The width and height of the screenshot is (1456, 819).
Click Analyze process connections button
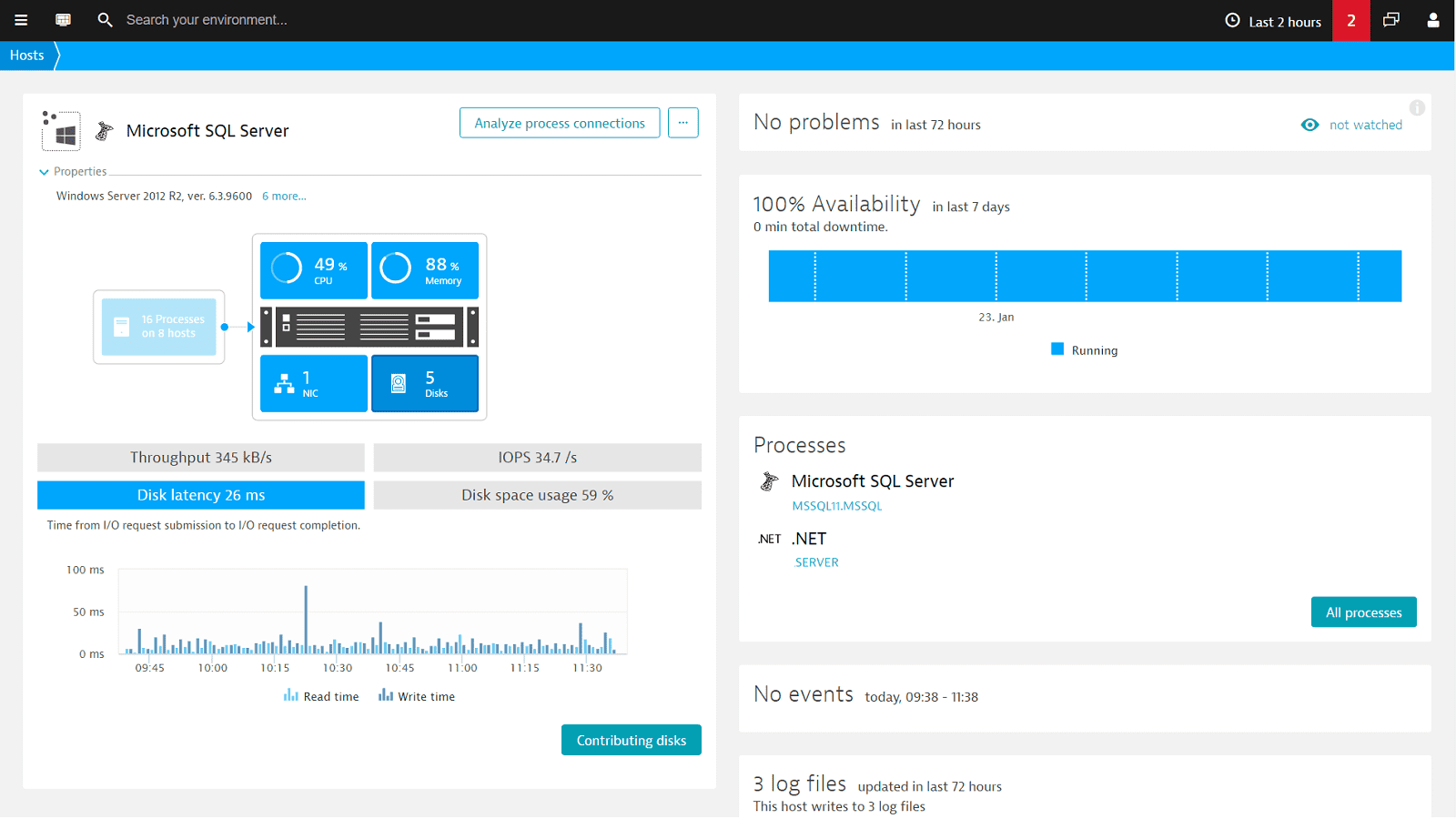click(x=560, y=123)
